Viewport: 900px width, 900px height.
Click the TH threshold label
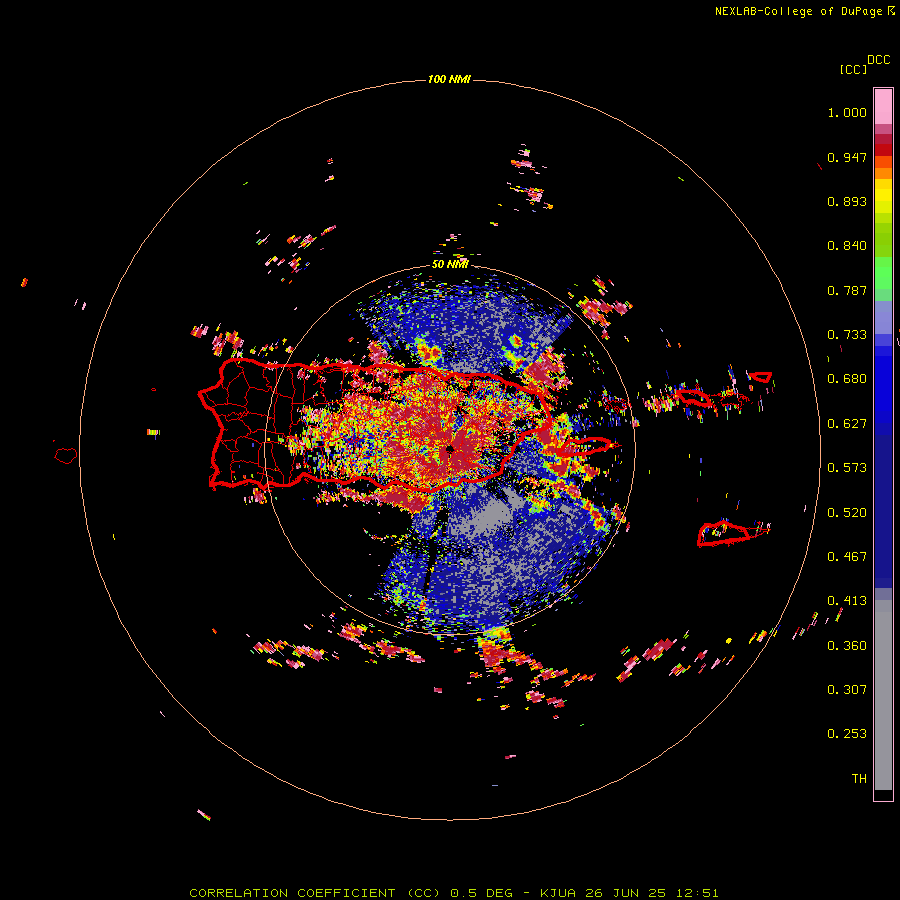point(859,779)
